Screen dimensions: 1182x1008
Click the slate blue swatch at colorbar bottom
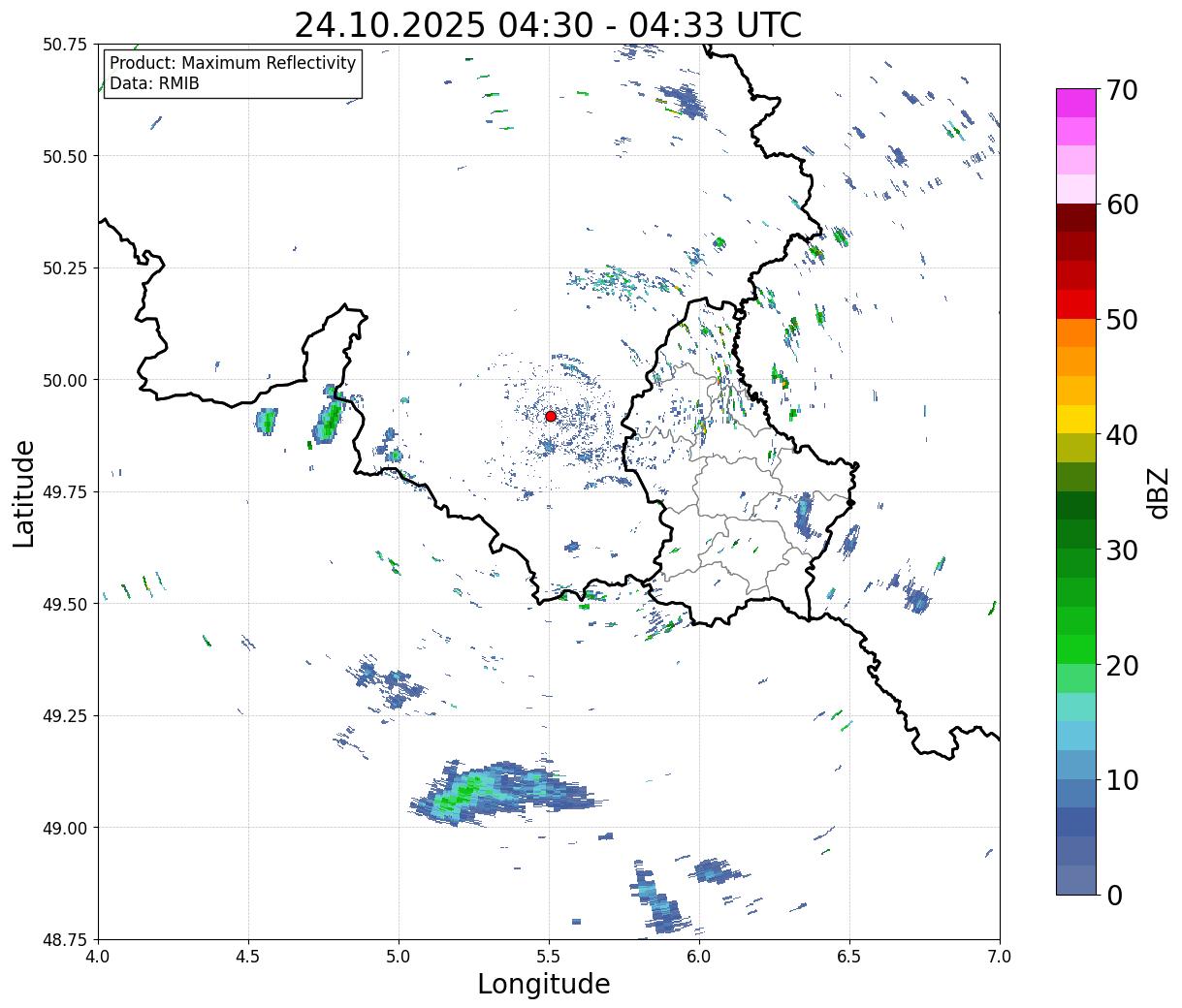1076,879
